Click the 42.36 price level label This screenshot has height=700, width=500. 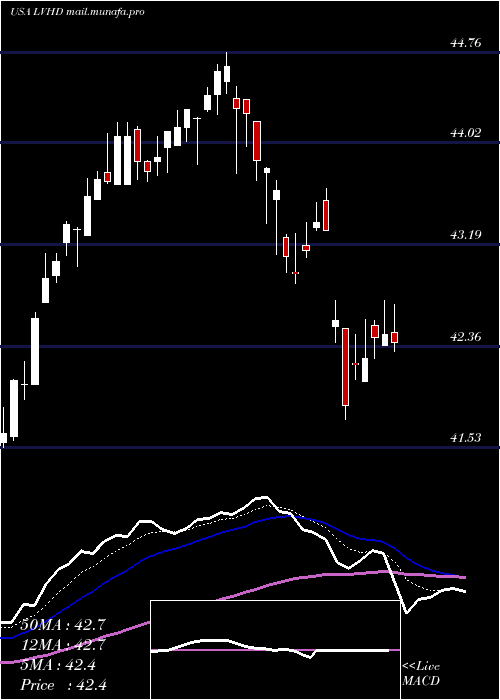click(466, 336)
